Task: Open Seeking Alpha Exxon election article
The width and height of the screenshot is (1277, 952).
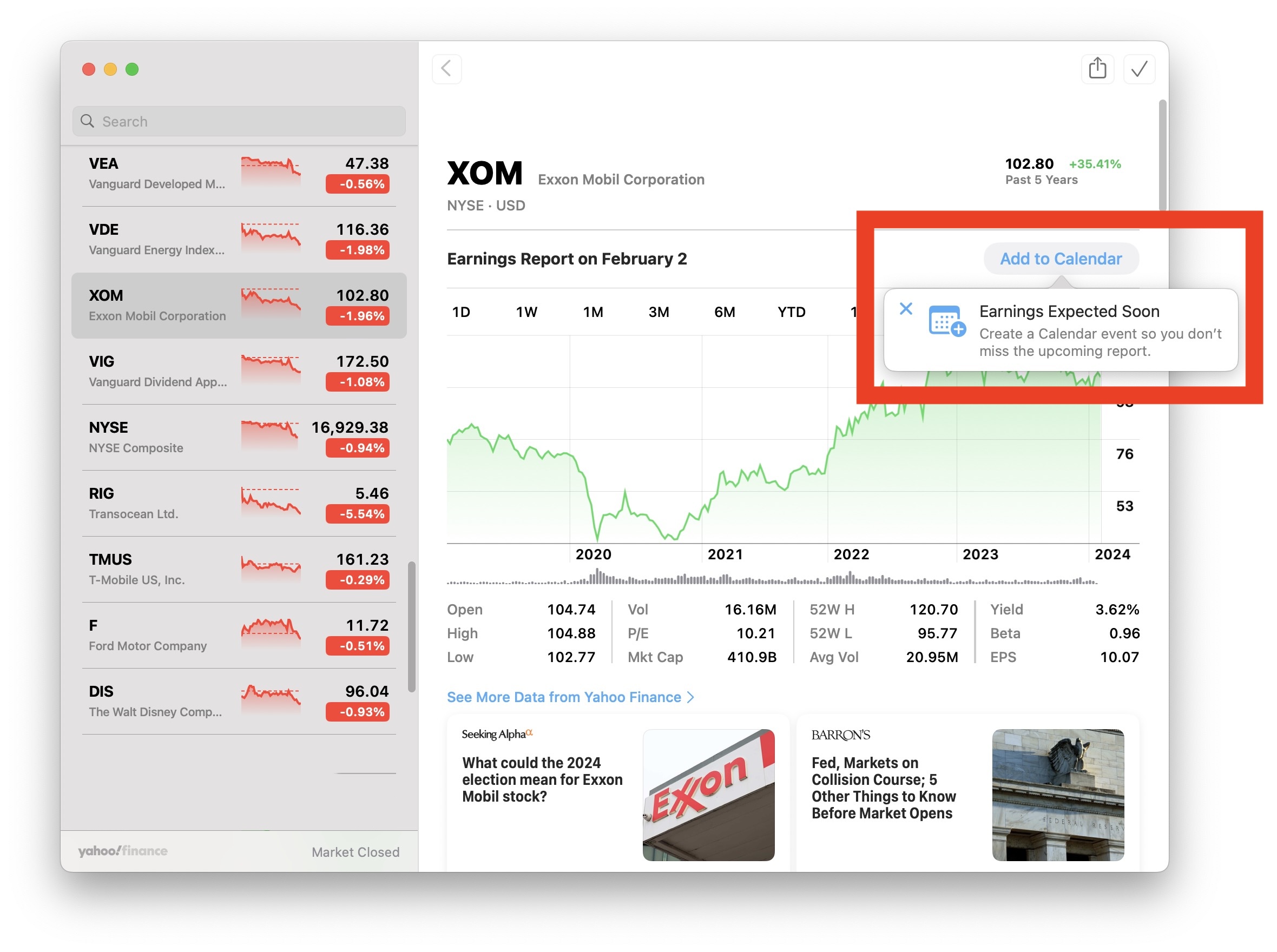Action: tap(617, 793)
